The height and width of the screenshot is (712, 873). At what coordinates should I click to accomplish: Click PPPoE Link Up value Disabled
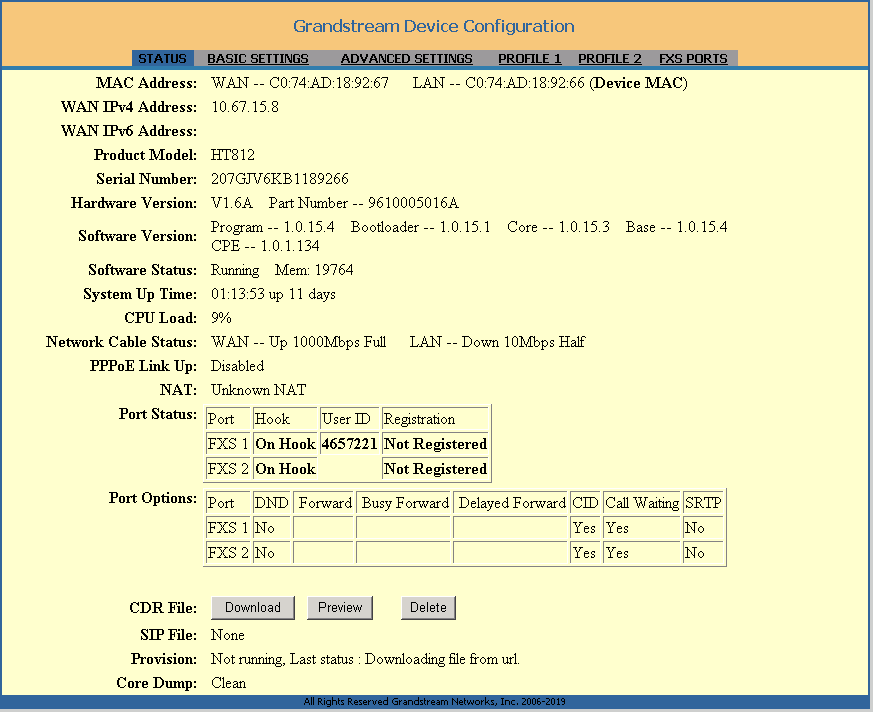tap(237, 366)
